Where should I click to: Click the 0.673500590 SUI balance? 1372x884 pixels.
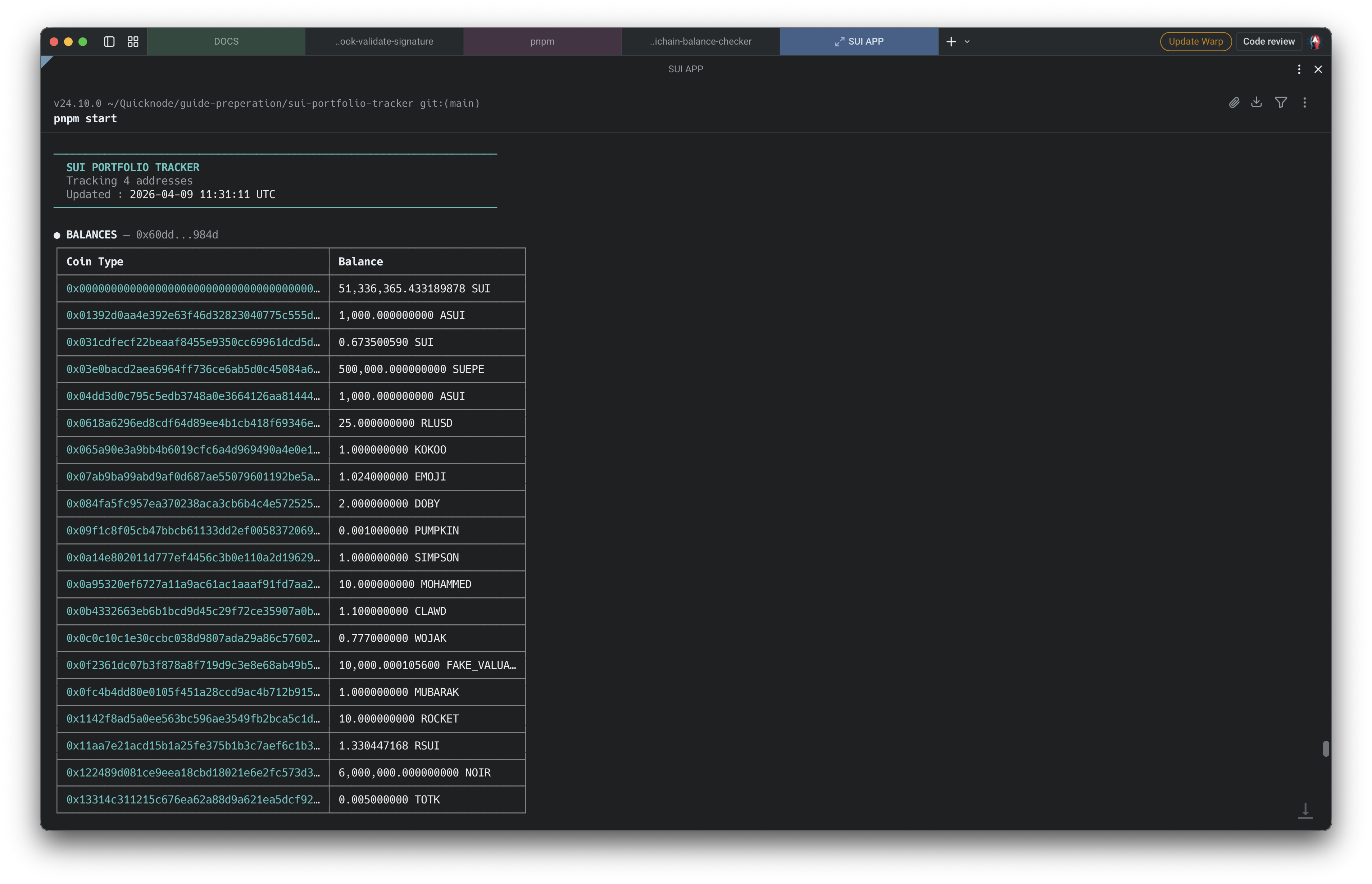386,342
